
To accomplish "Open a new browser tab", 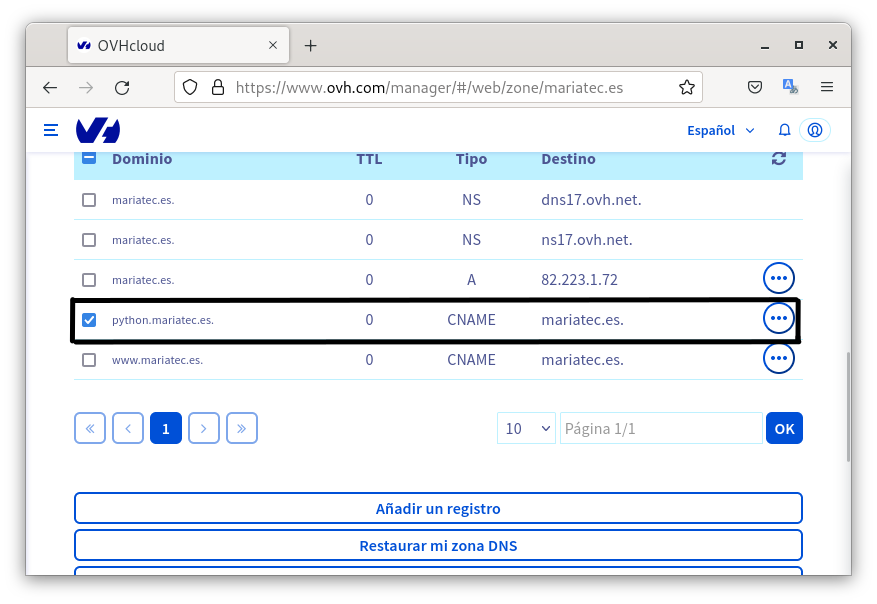I will coord(310,46).
